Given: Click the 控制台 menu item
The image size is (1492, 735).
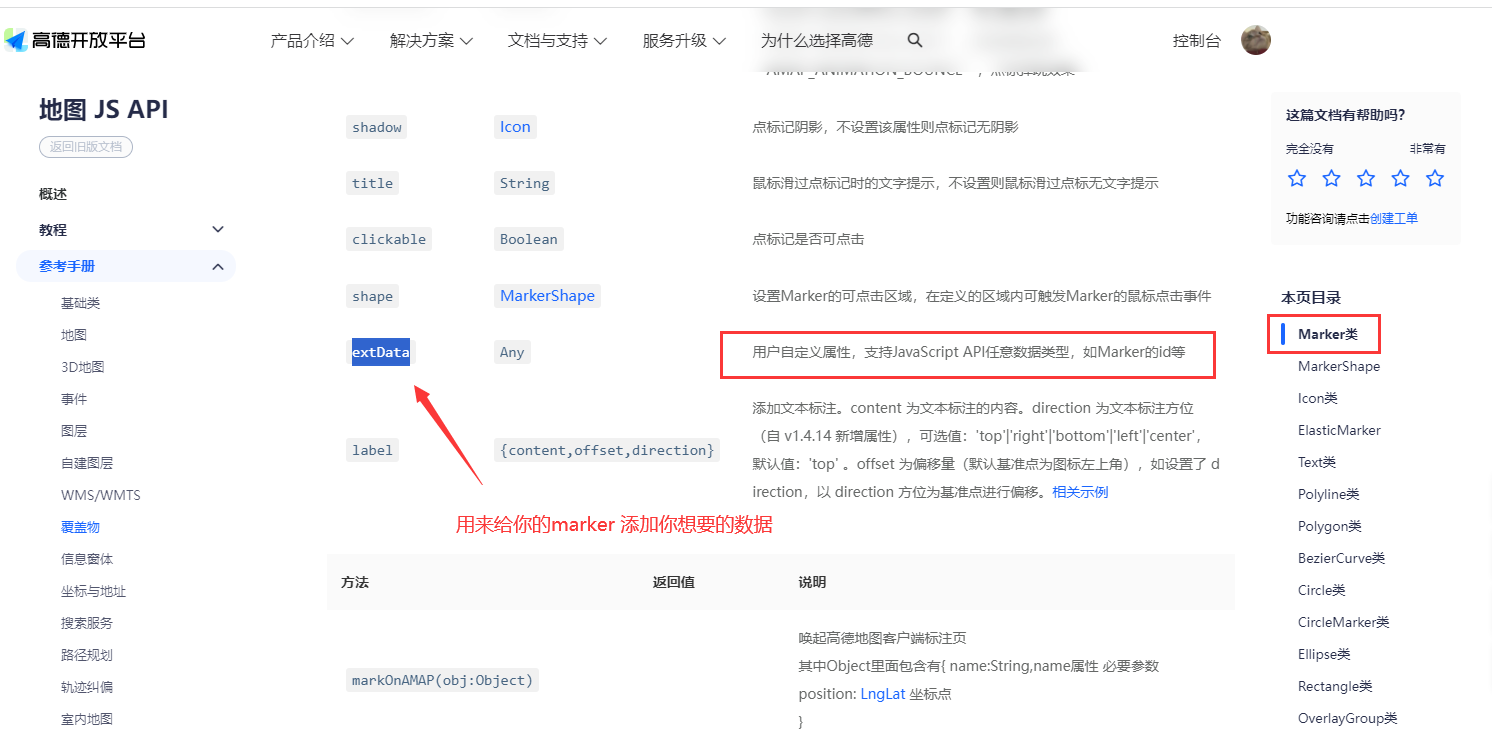Looking at the screenshot, I should [1196, 40].
